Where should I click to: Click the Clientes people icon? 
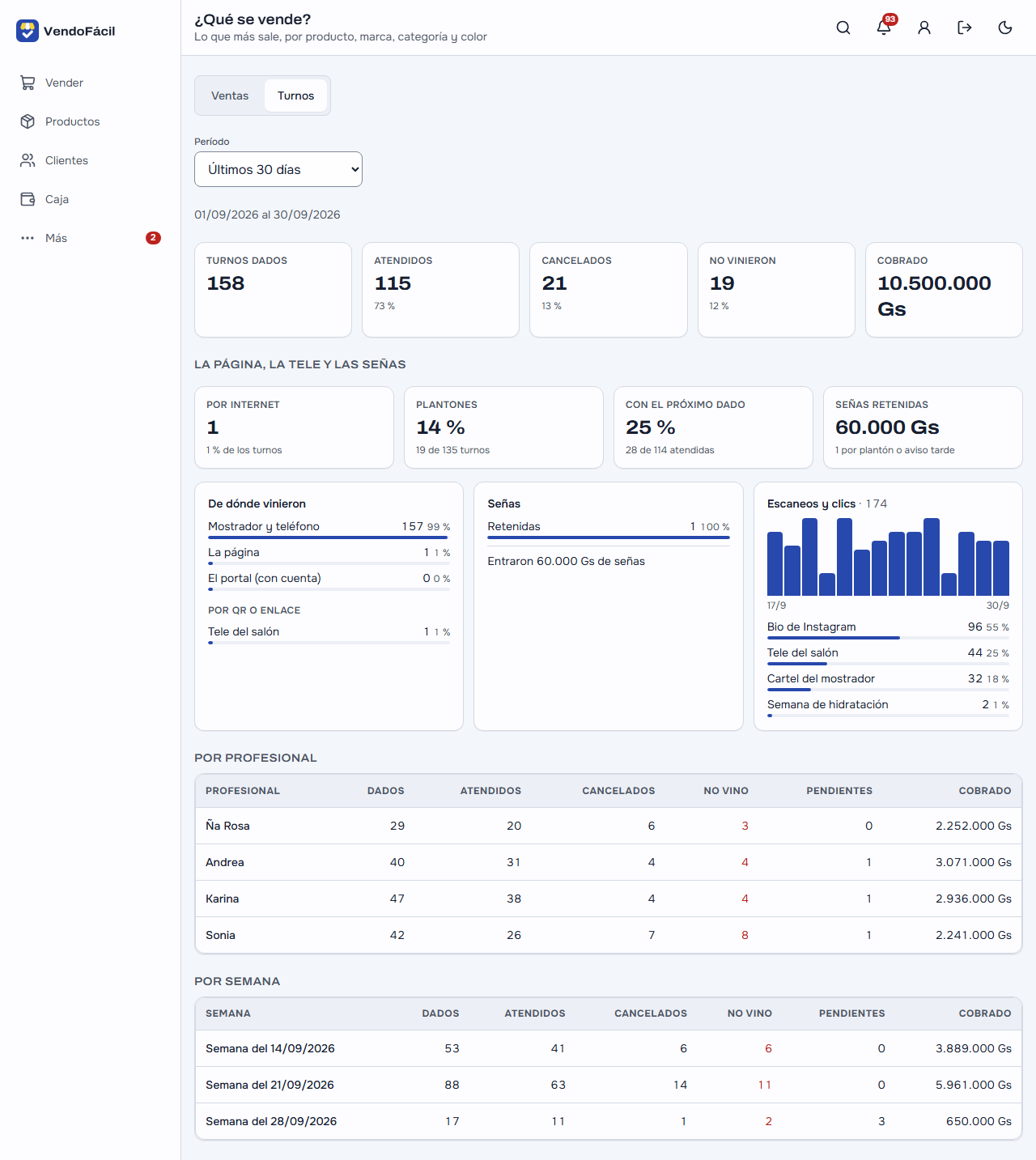click(x=28, y=160)
